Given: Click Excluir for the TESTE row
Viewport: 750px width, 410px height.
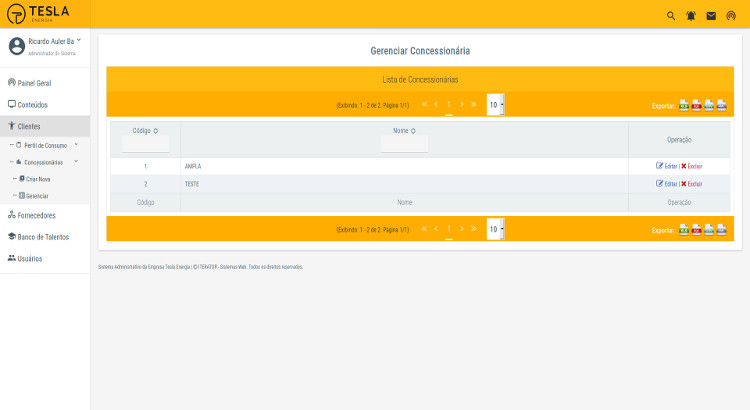Looking at the screenshot, I should 692,184.
